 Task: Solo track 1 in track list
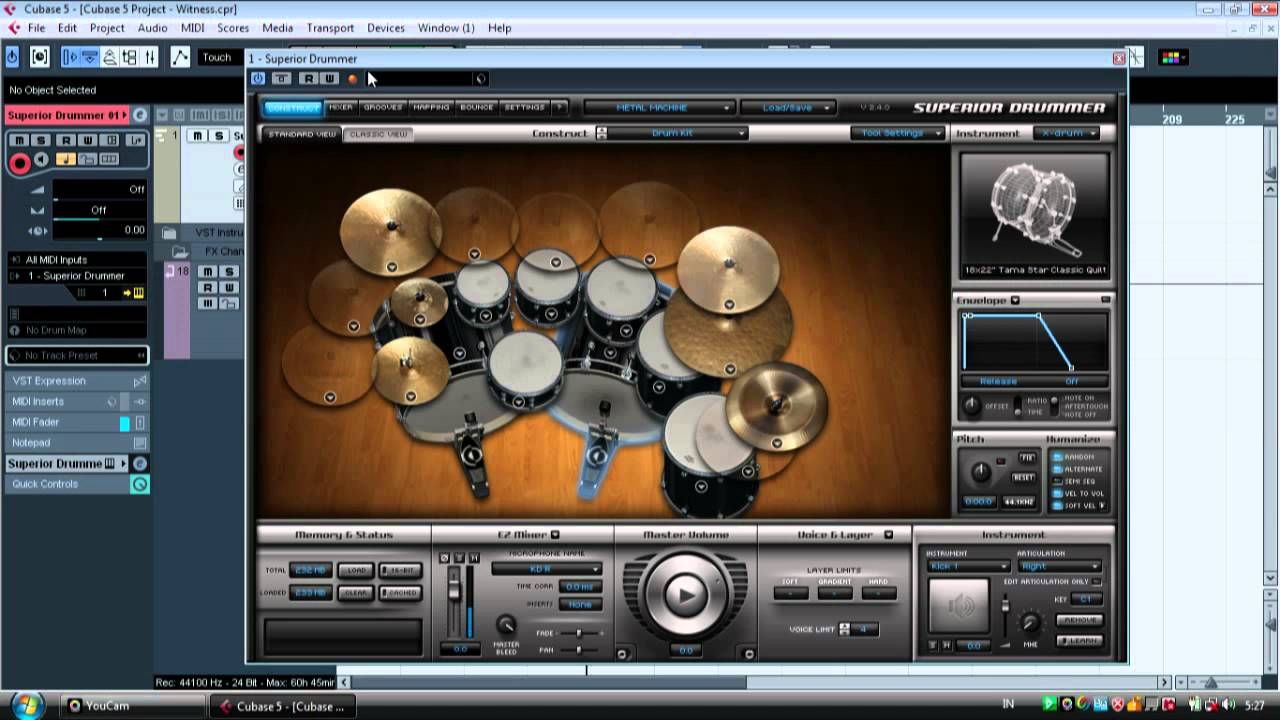pos(218,135)
